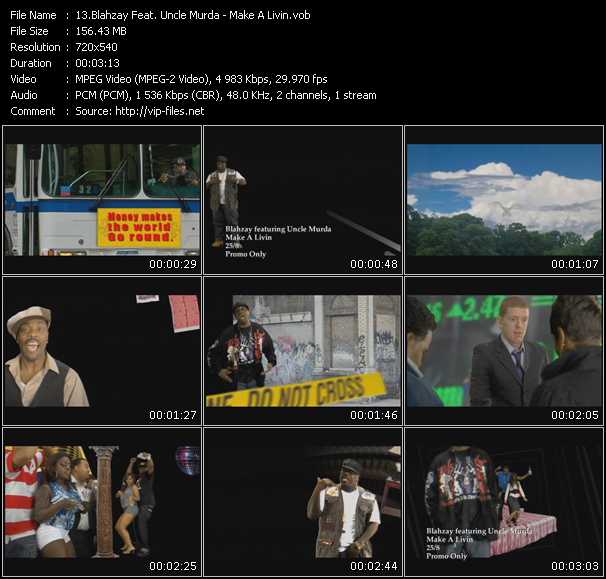Open the thumbnail timestamped 00:00:48
The width and height of the screenshot is (606, 579).
point(303,200)
